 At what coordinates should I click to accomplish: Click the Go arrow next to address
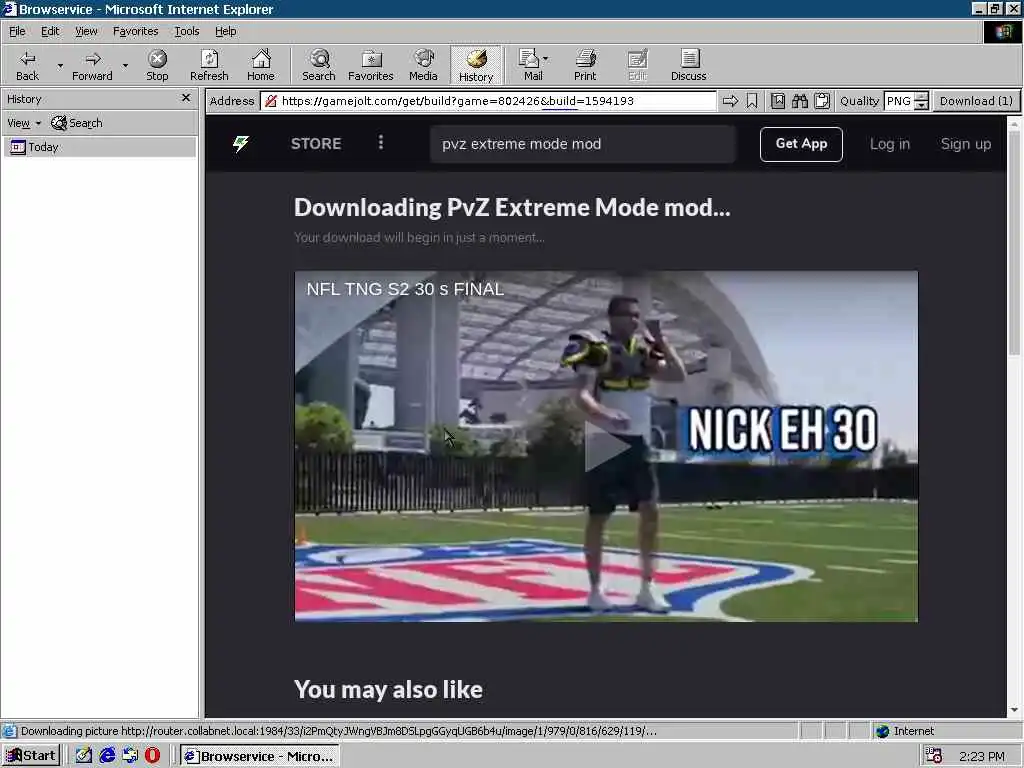pos(730,101)
